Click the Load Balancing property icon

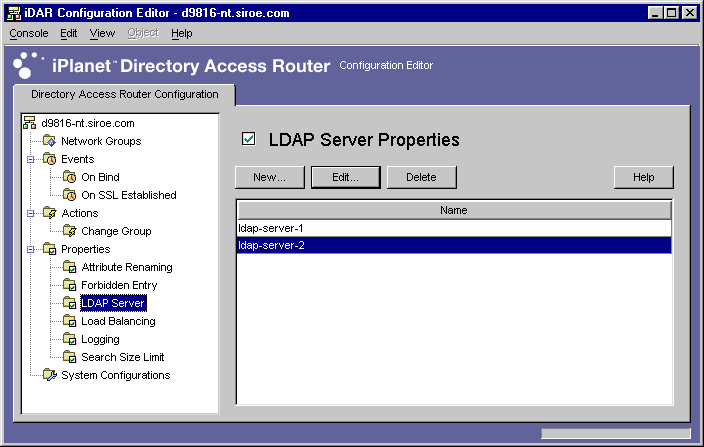(70, 321)
